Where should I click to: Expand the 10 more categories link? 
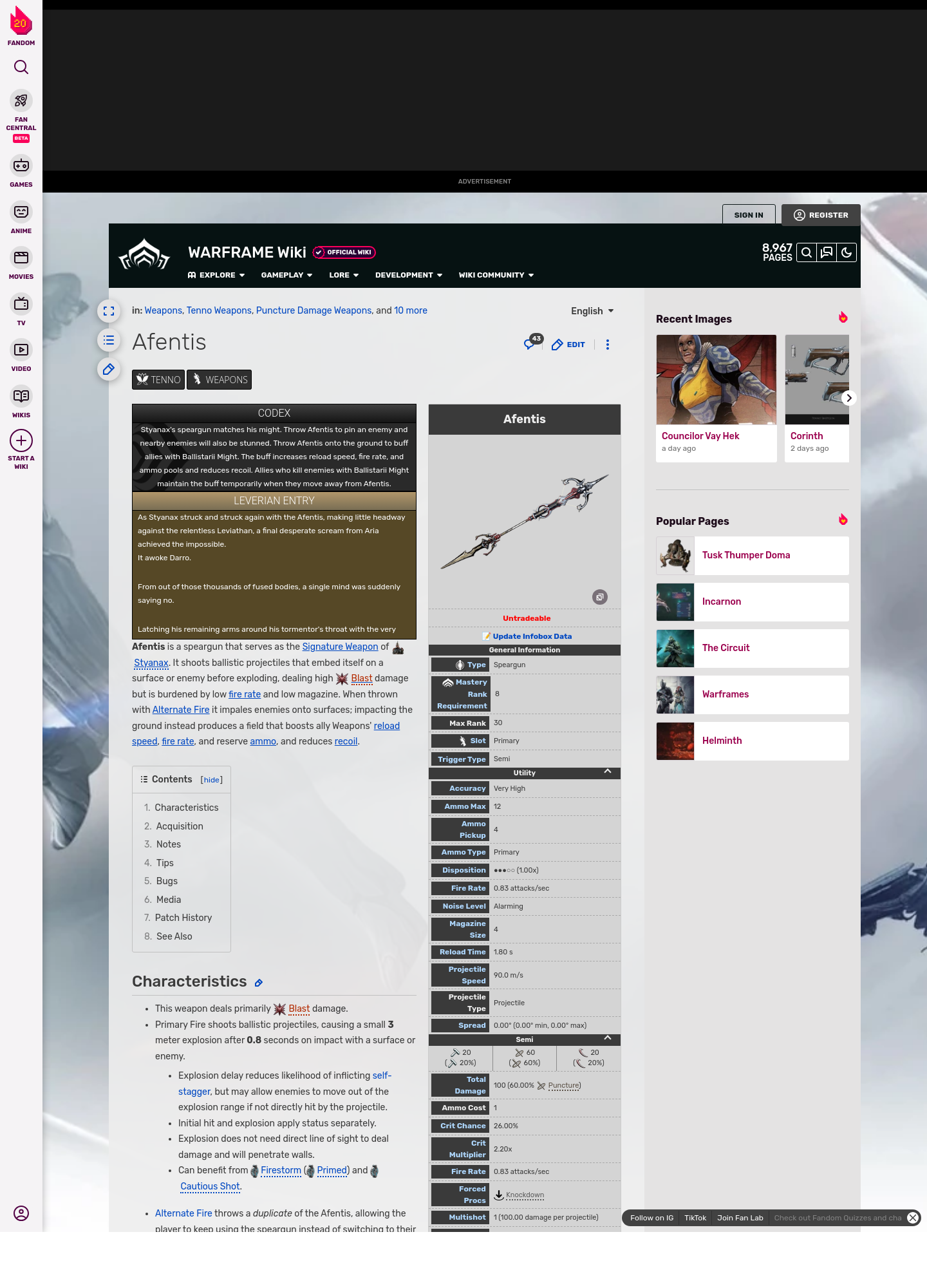(x=411, y=310)
